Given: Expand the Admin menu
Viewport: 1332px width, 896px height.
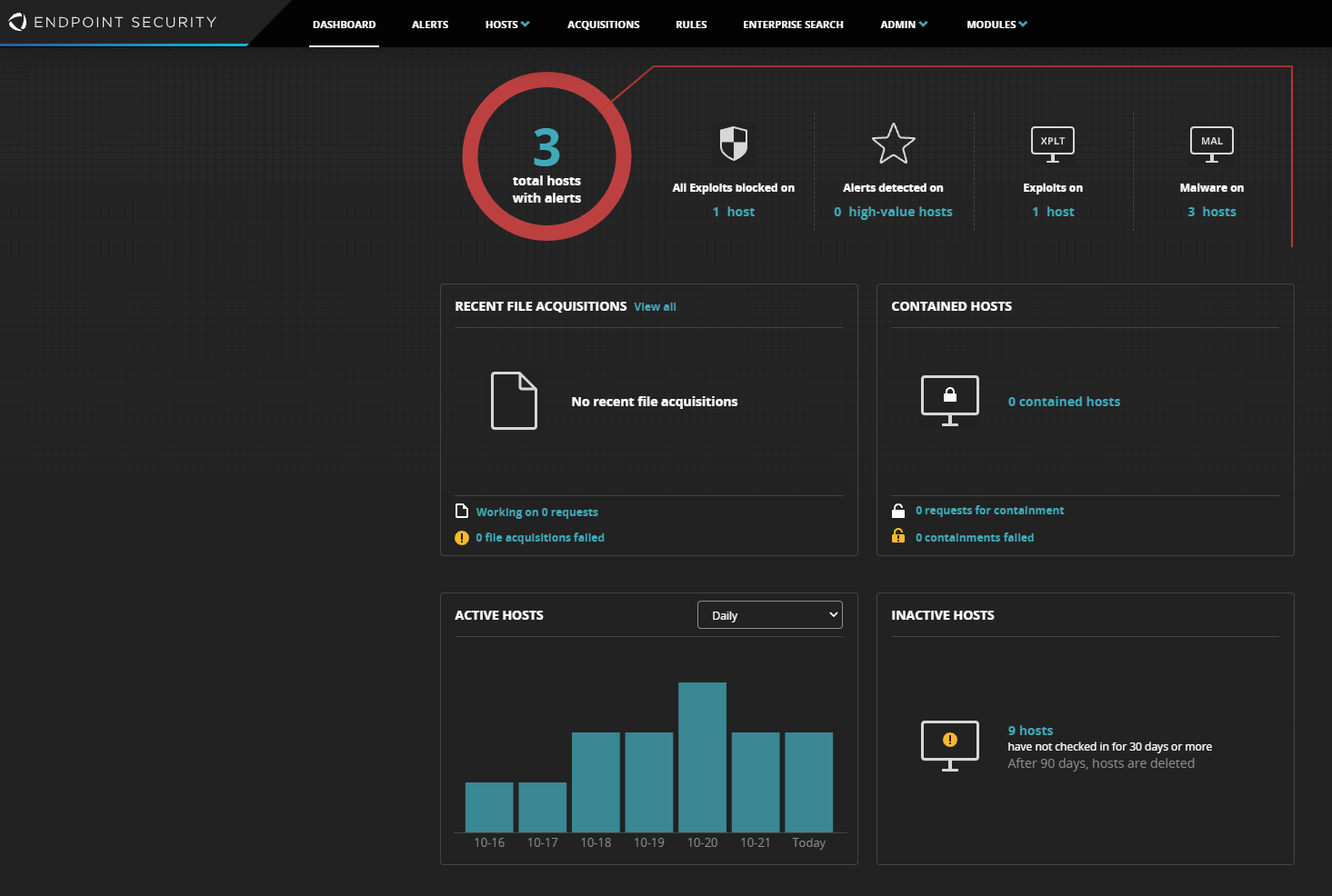Looking at the screenshot, I should coord(903,25).
